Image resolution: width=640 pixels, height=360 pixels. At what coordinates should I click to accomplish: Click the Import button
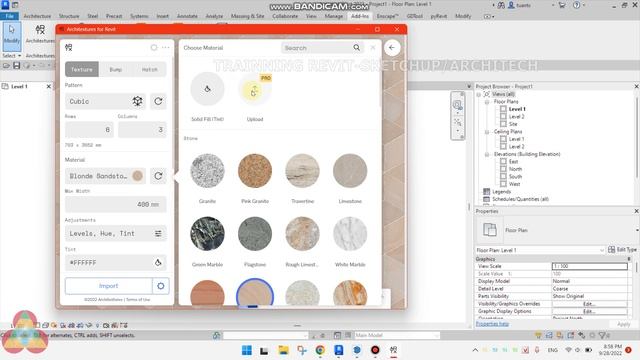[x=109, y=286]
